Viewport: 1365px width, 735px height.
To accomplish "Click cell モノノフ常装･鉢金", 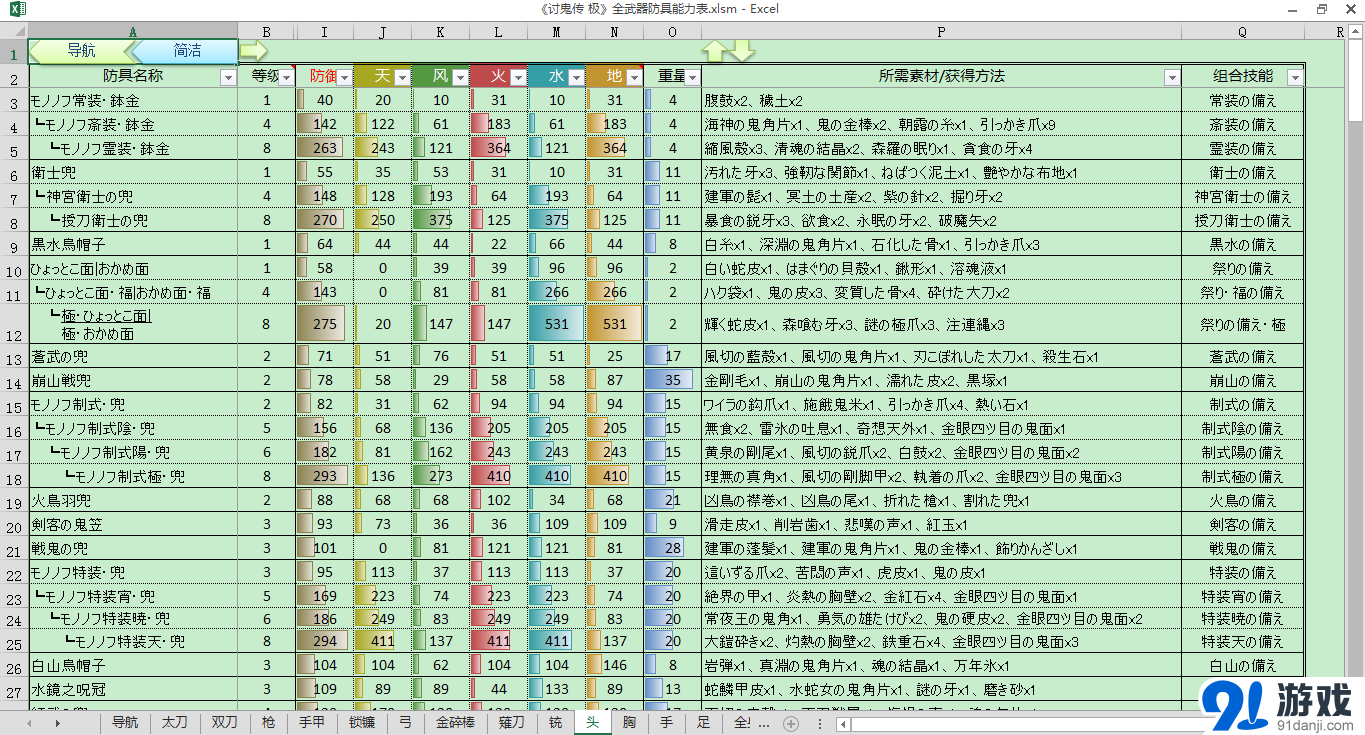I will pos(133,101).
